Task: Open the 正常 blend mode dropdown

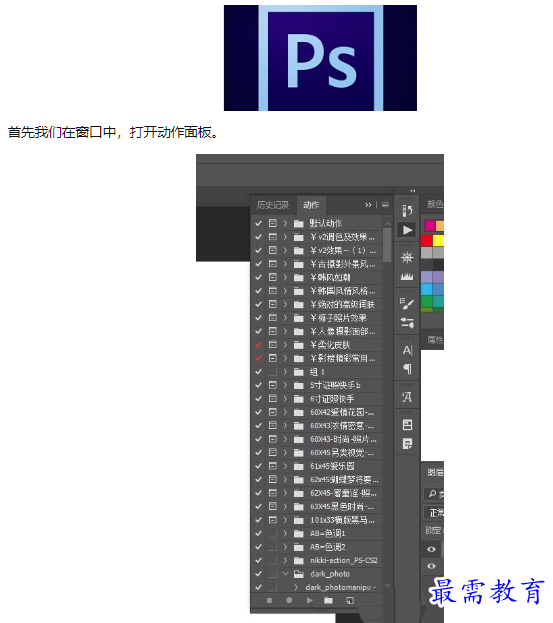Action: pos(434,513)
